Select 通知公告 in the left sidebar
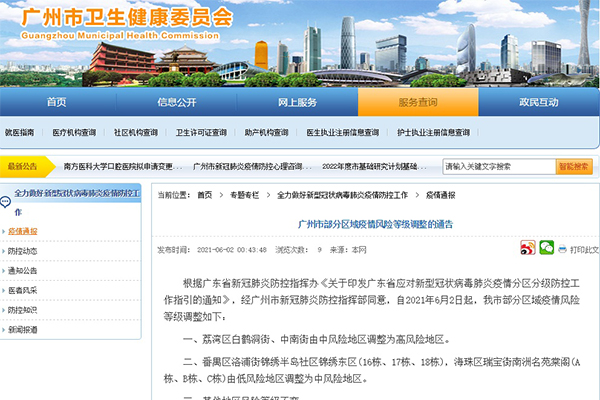600x400 pixels. point(23,271)
